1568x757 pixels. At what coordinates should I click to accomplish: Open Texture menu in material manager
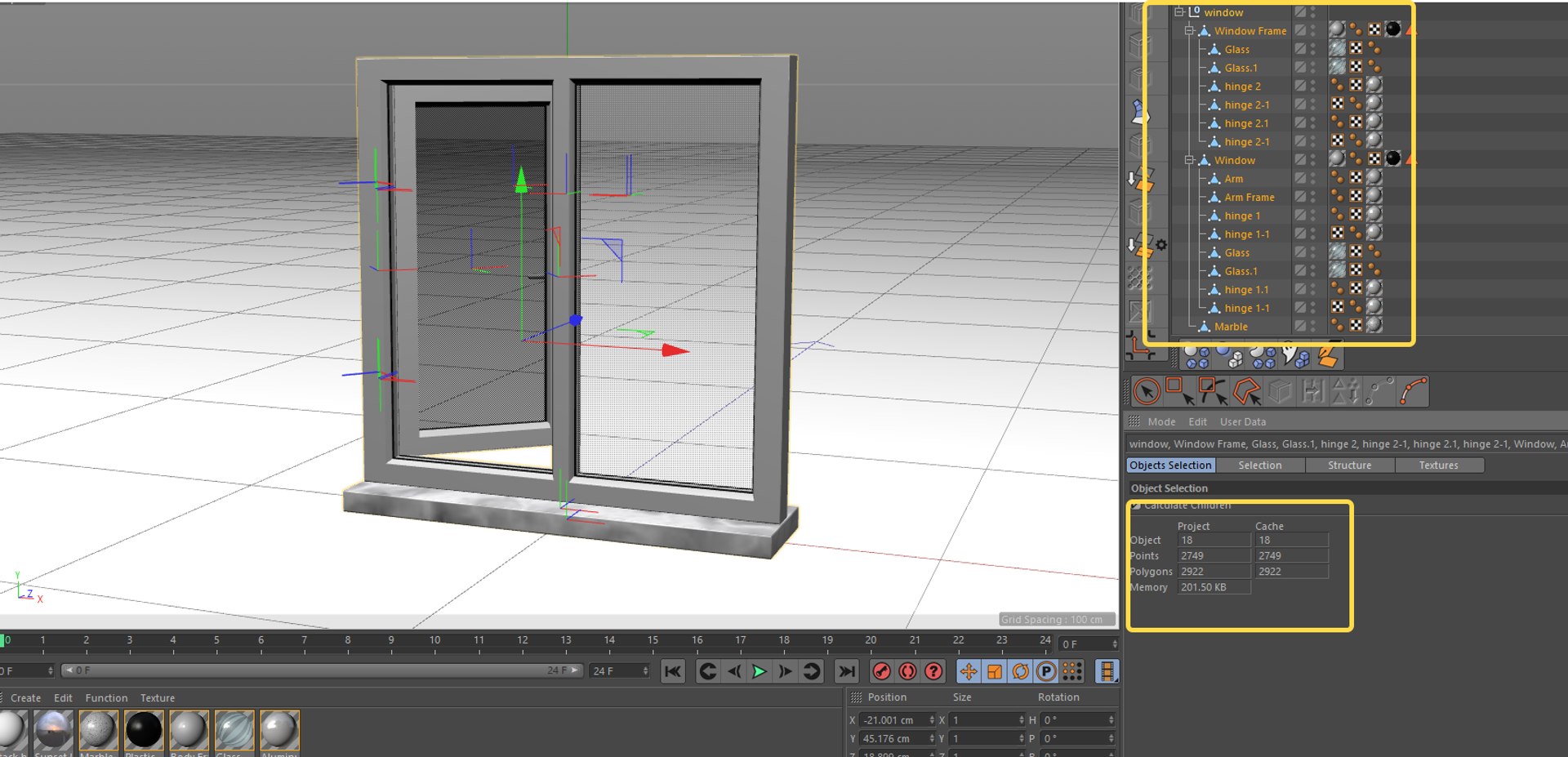point(158,698)
